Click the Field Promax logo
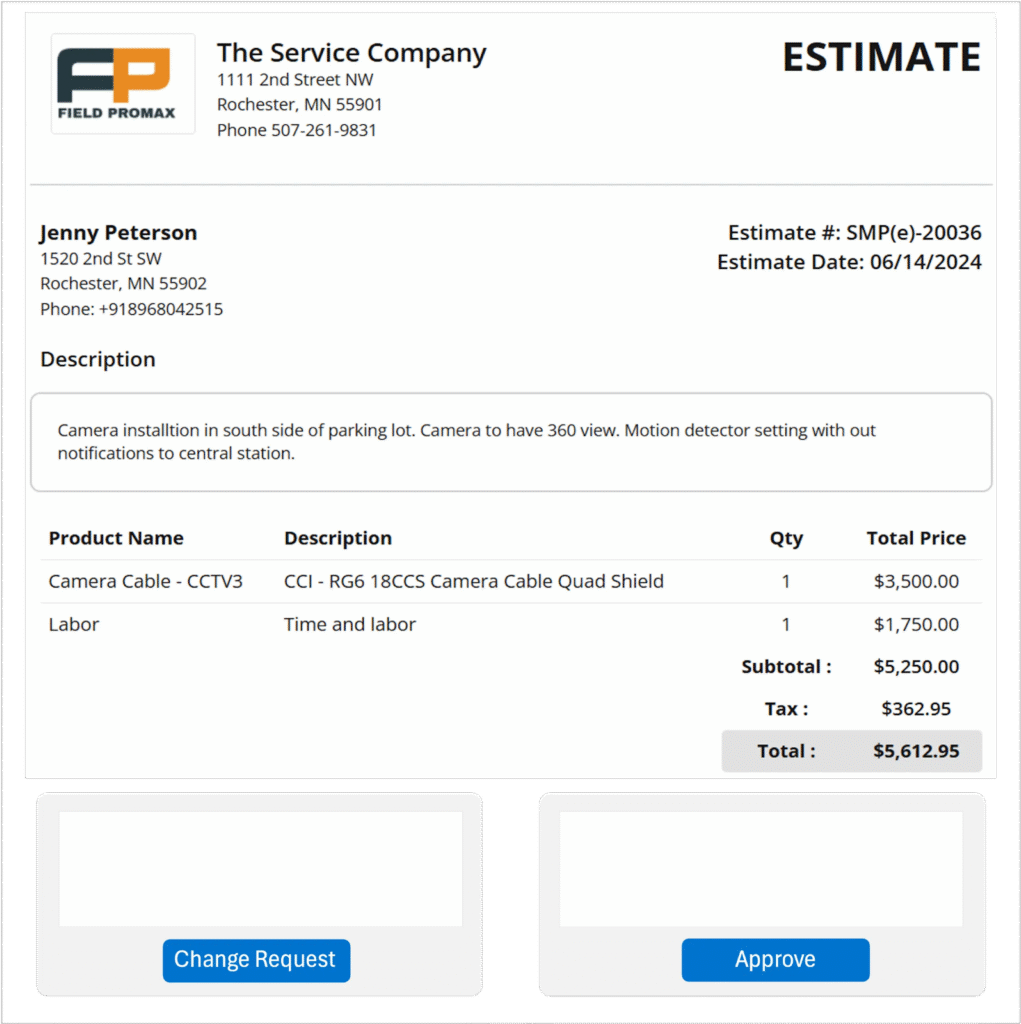 (x=122, y=84)
